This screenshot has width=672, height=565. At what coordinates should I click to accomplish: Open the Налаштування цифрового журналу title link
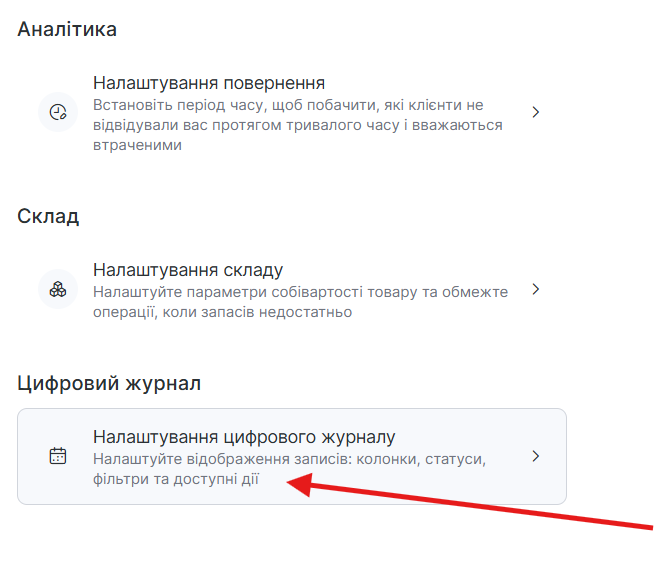(x=244, y=437)
